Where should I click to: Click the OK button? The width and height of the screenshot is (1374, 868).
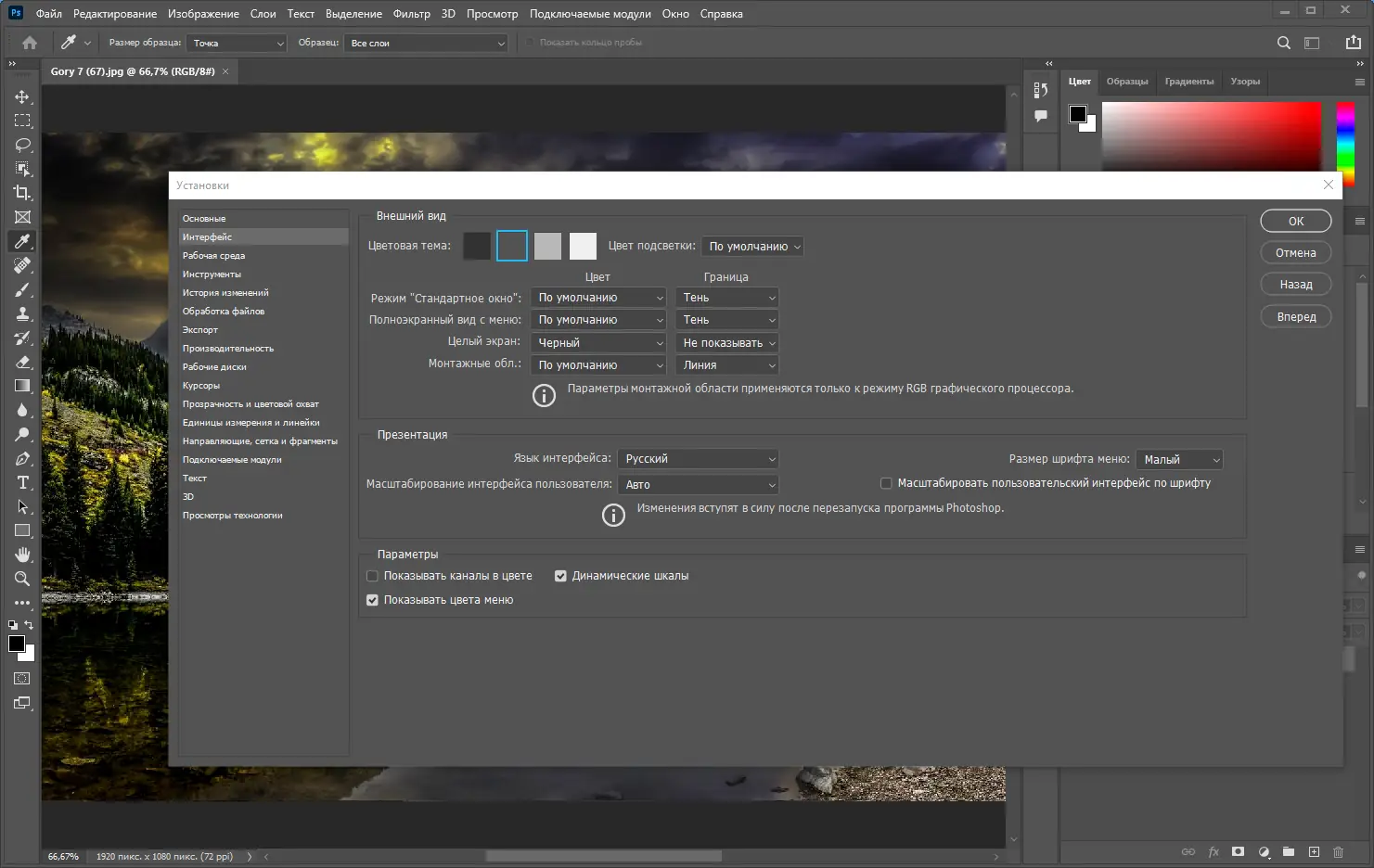point(1295,221)
